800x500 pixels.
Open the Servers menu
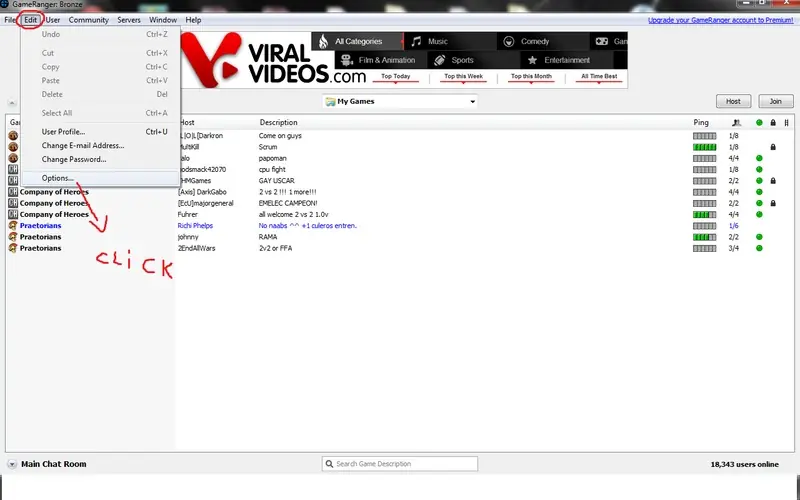coord(129,20)
